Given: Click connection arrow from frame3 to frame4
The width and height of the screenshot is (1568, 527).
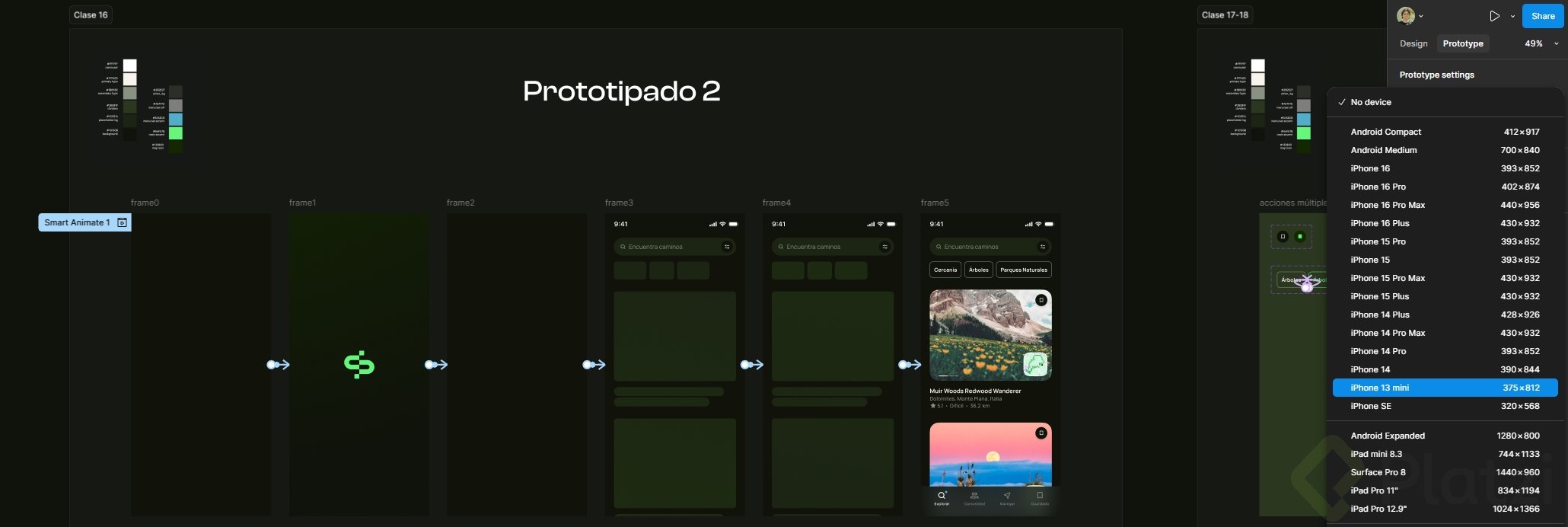Looking at the screenshot, I should click(752, 365).
